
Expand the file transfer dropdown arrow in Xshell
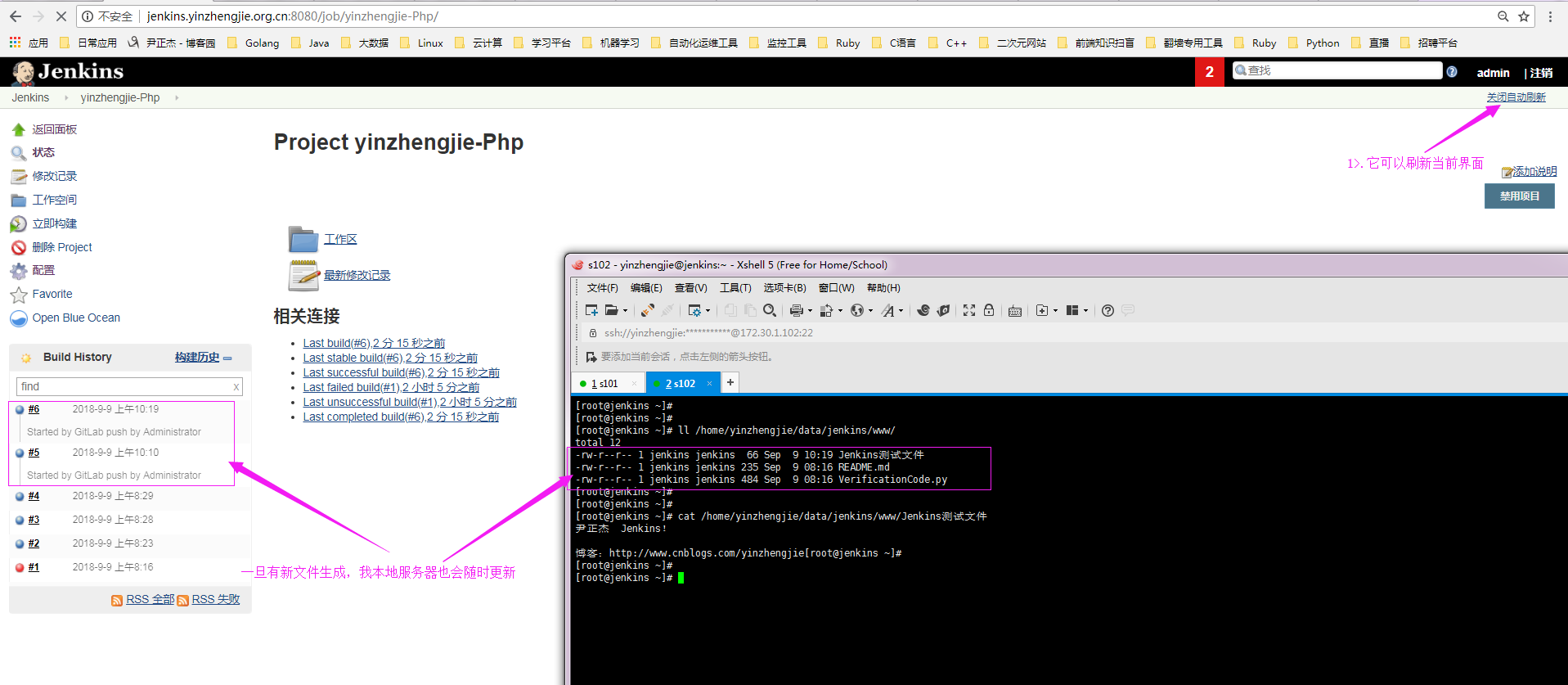[840, 310]
